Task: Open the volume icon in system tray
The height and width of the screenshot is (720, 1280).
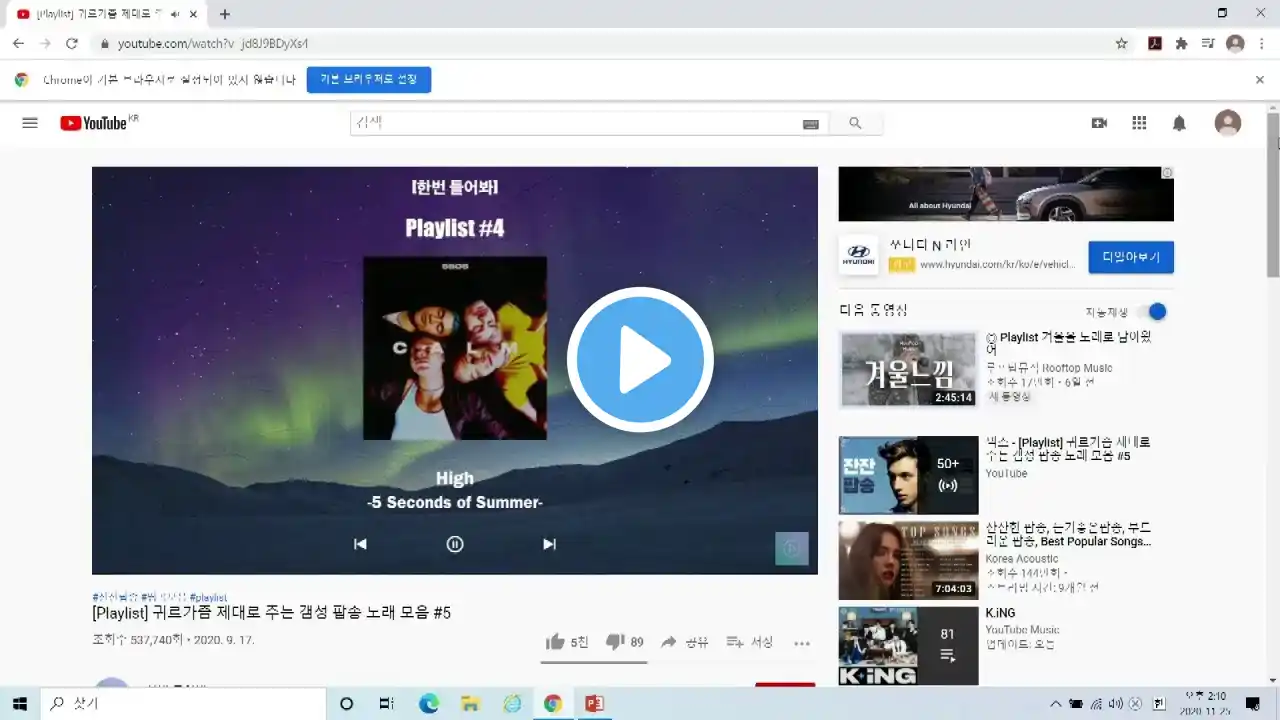Action: (x=1117, y=704)
